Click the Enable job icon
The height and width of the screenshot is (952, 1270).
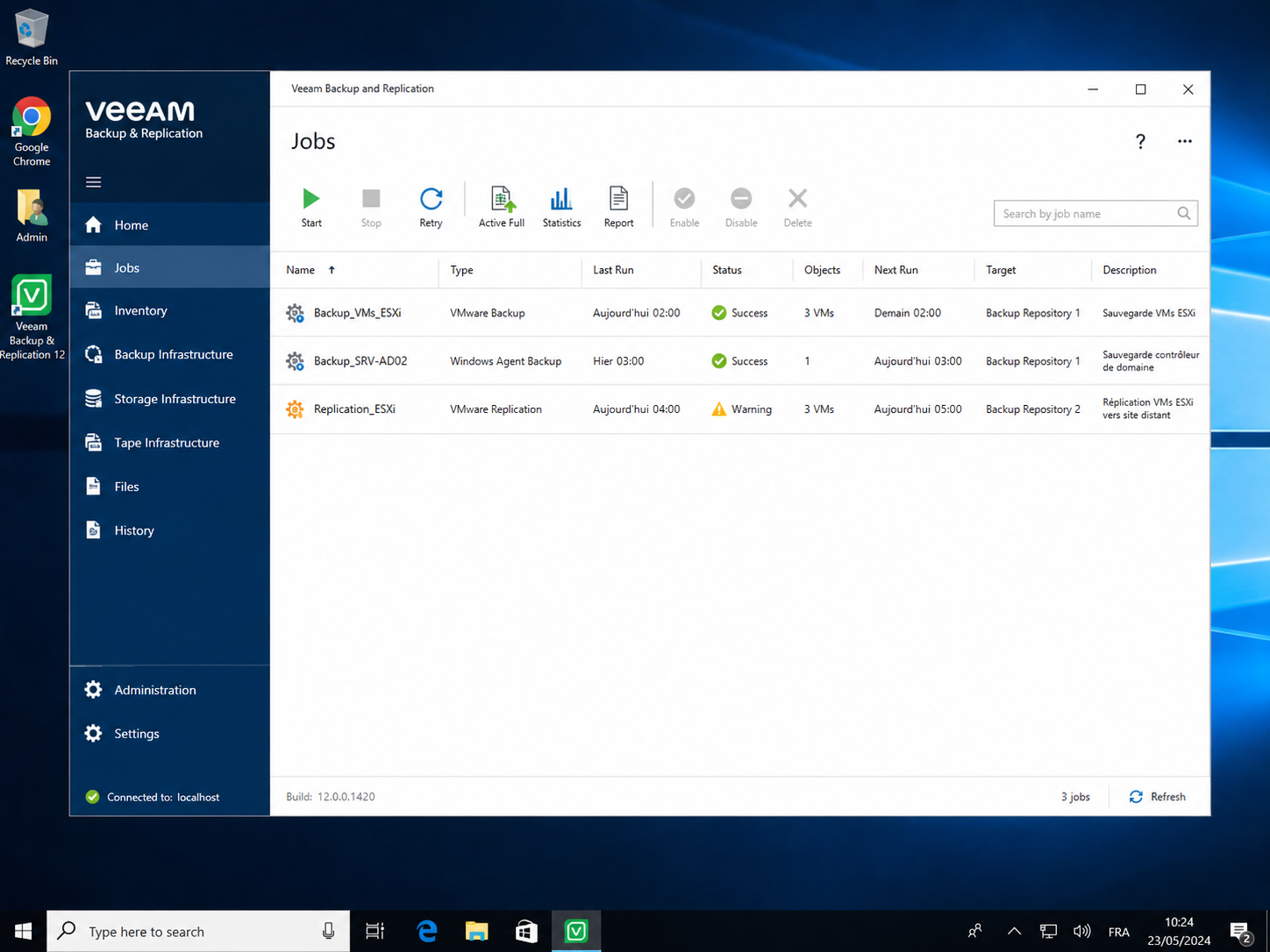(684, 199)
